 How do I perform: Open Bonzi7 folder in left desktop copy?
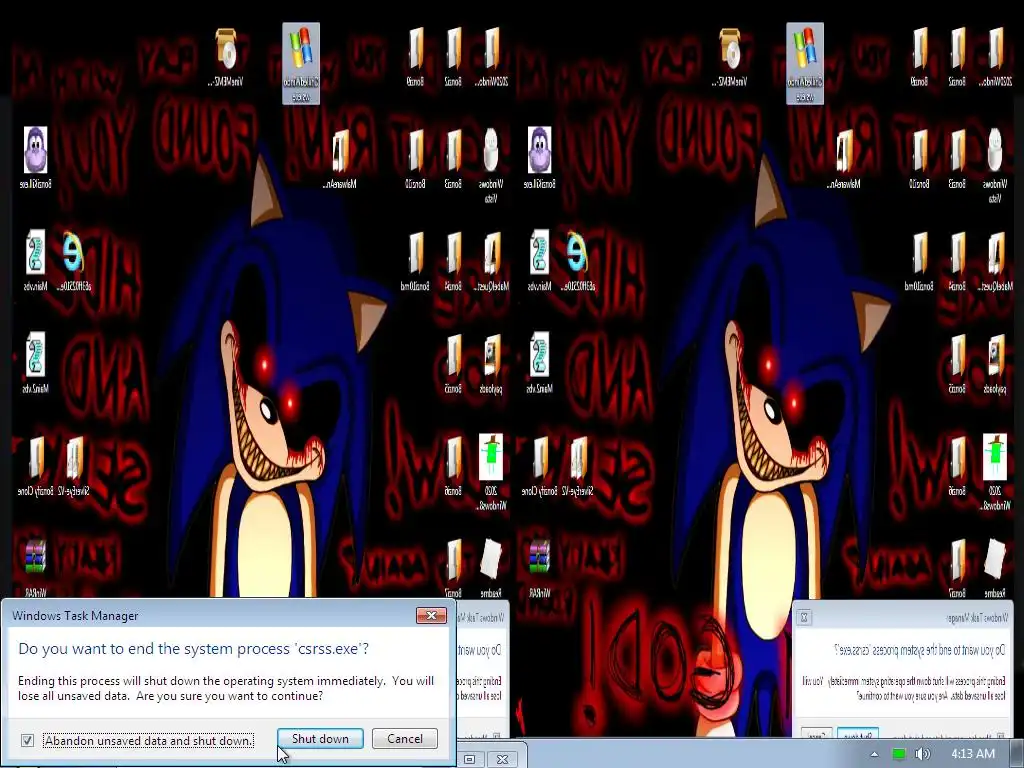[x=453, y=567]
